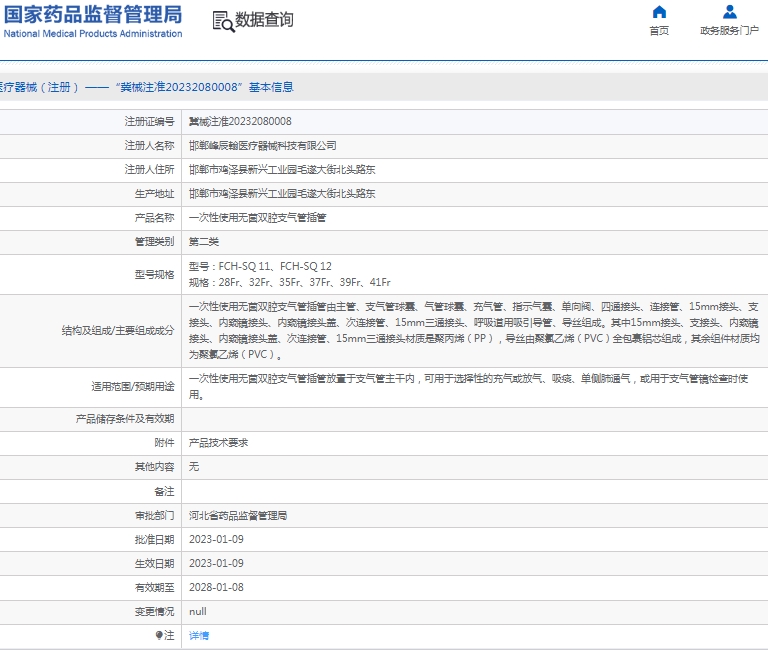
Task: Click the null value in 变更情况 row
Action: [198, 611]
